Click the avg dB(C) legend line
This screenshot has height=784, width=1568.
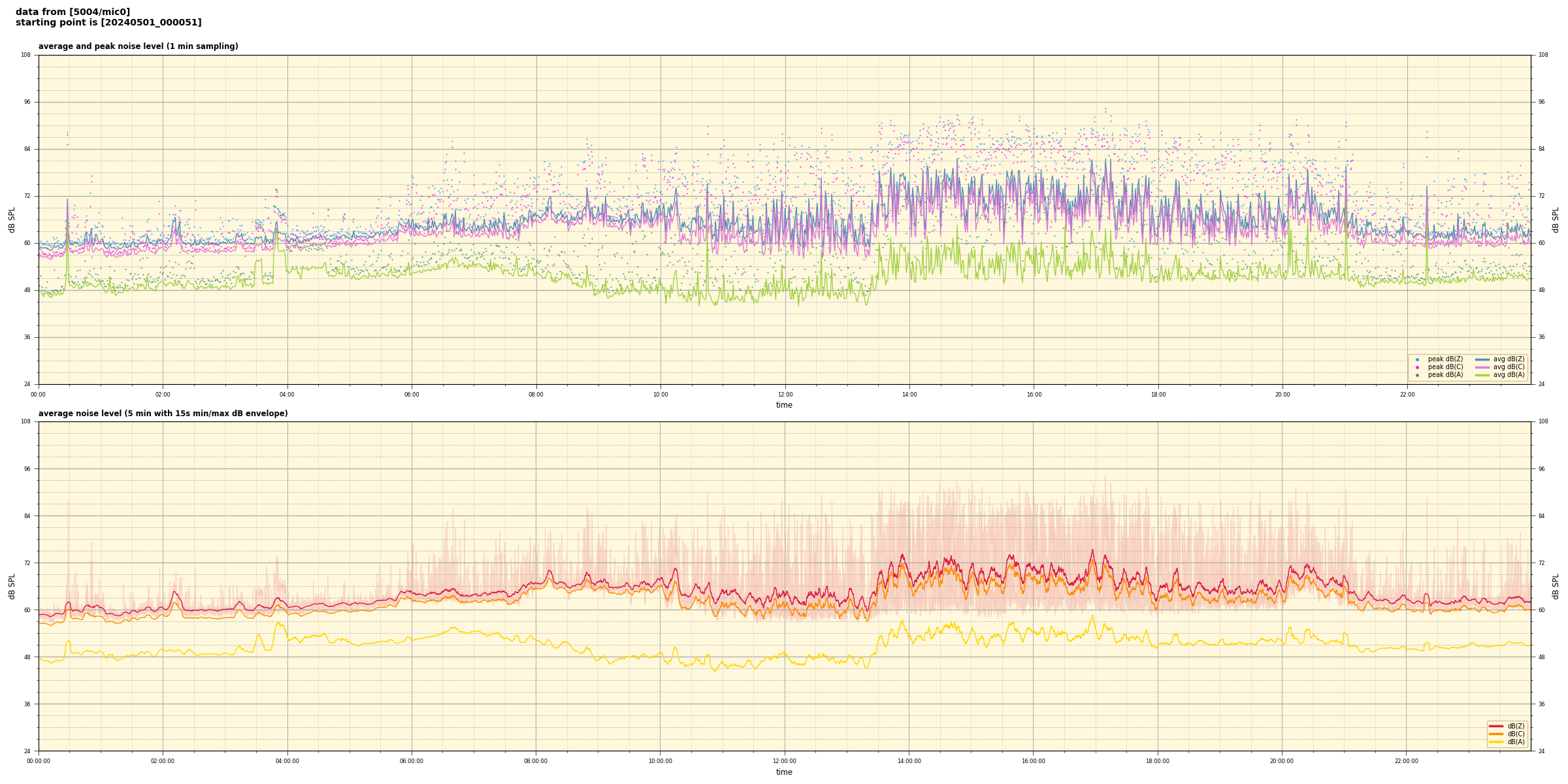click(x=1482, y=367)
